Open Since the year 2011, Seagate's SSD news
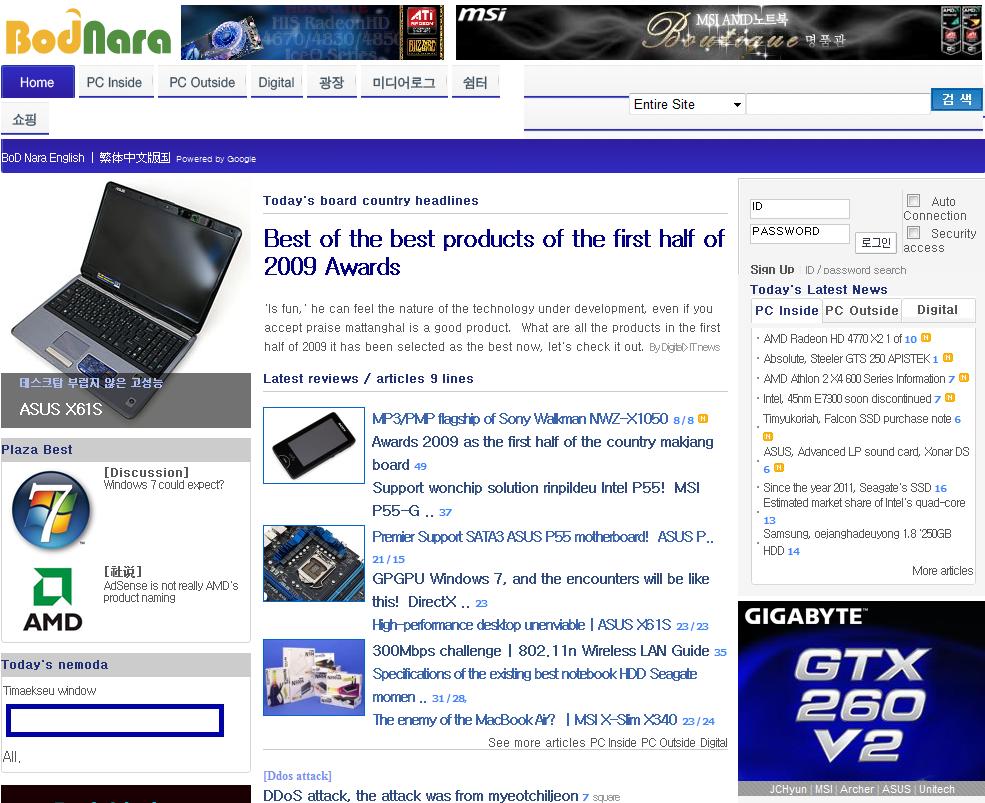Screen dimensions: 985x803 point(847,488)
